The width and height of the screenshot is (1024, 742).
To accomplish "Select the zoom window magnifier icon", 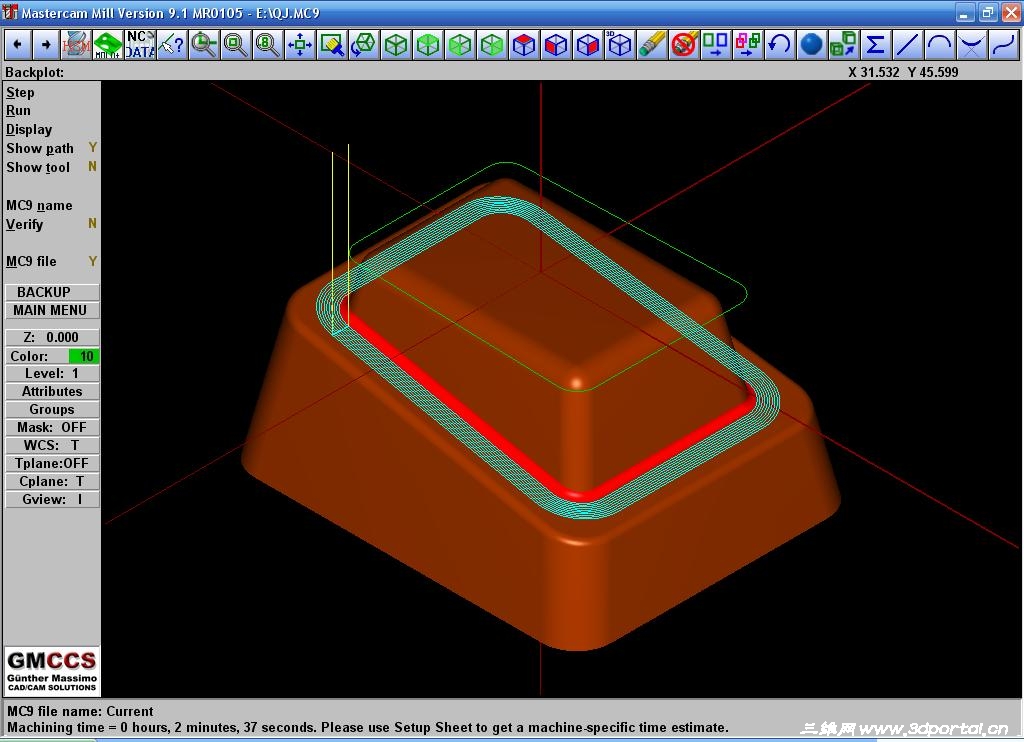I will 236,44.
